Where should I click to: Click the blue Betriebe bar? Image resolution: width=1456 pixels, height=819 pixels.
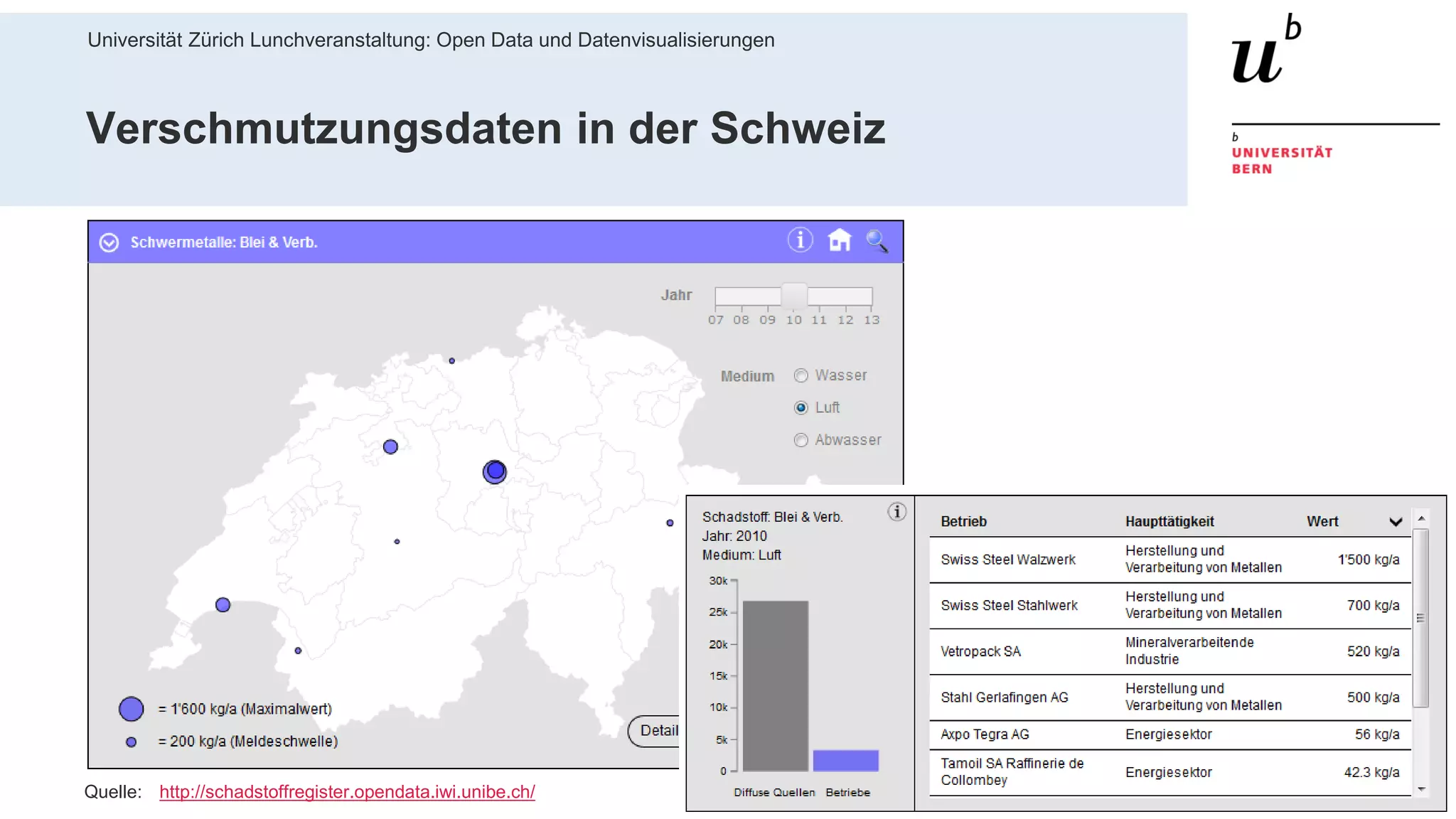846,761
